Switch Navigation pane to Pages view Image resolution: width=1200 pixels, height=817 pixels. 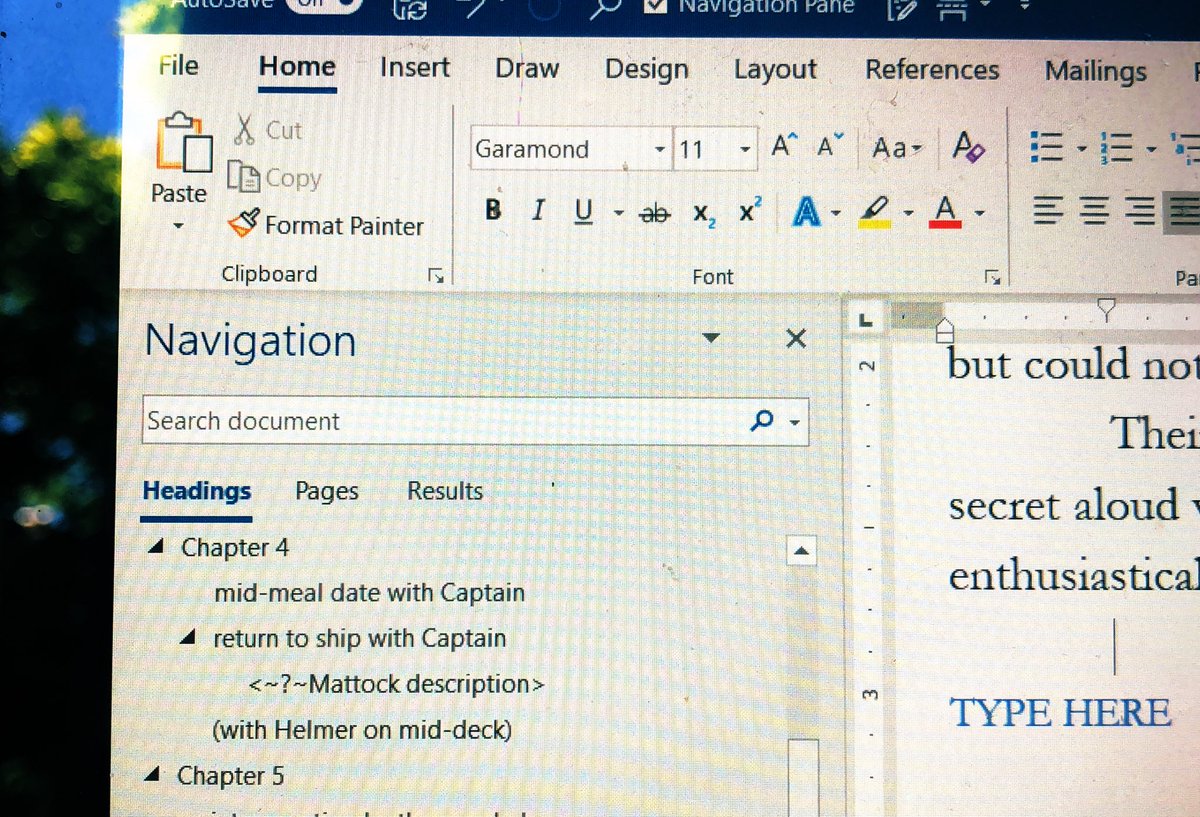[326, 491]
